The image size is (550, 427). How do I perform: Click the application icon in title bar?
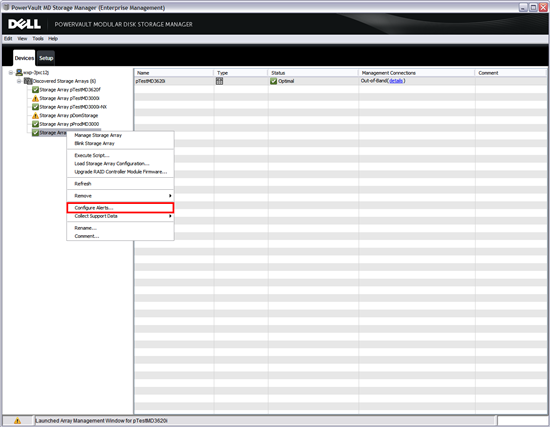(x=6, y=7)
